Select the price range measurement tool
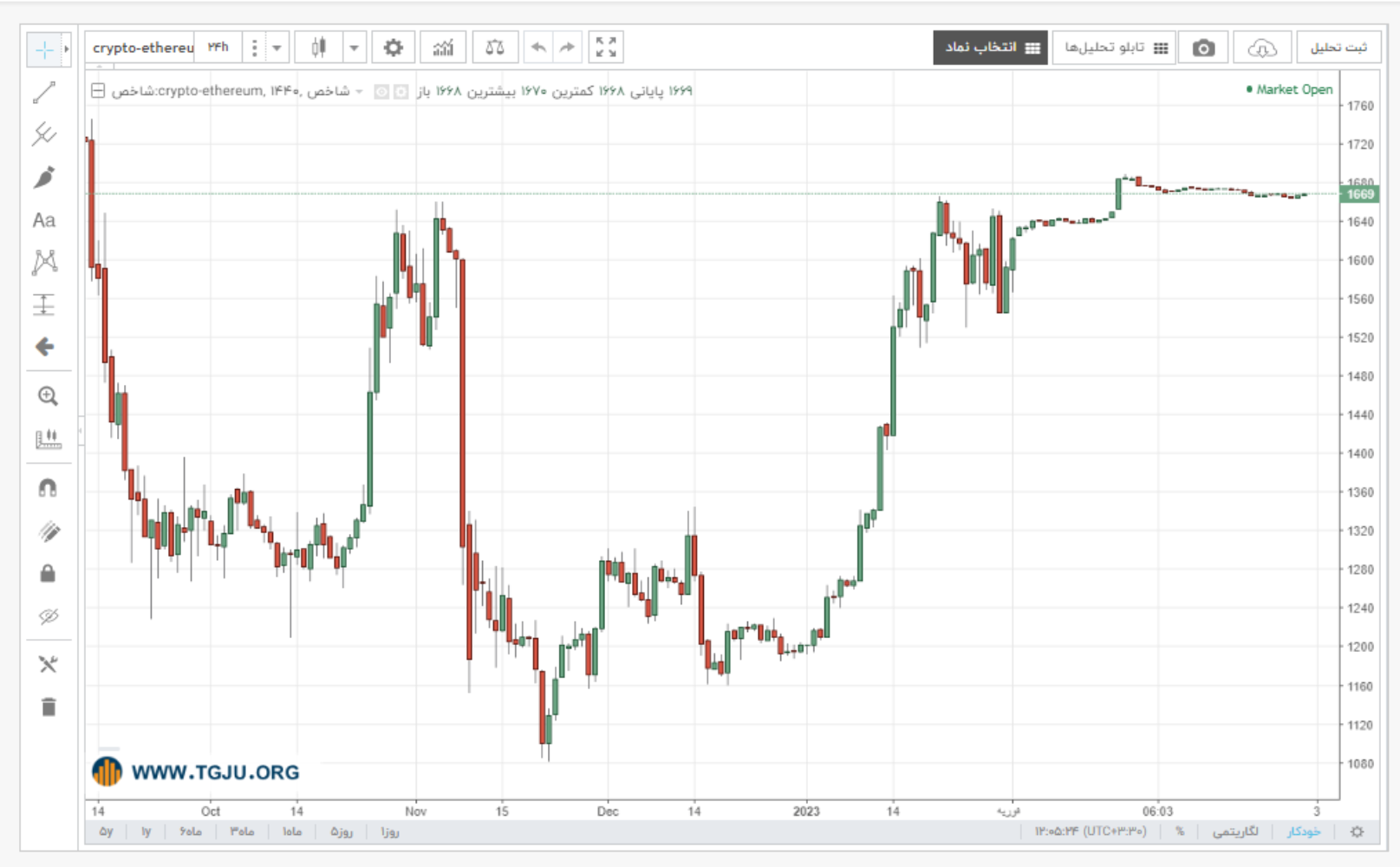 44,304
